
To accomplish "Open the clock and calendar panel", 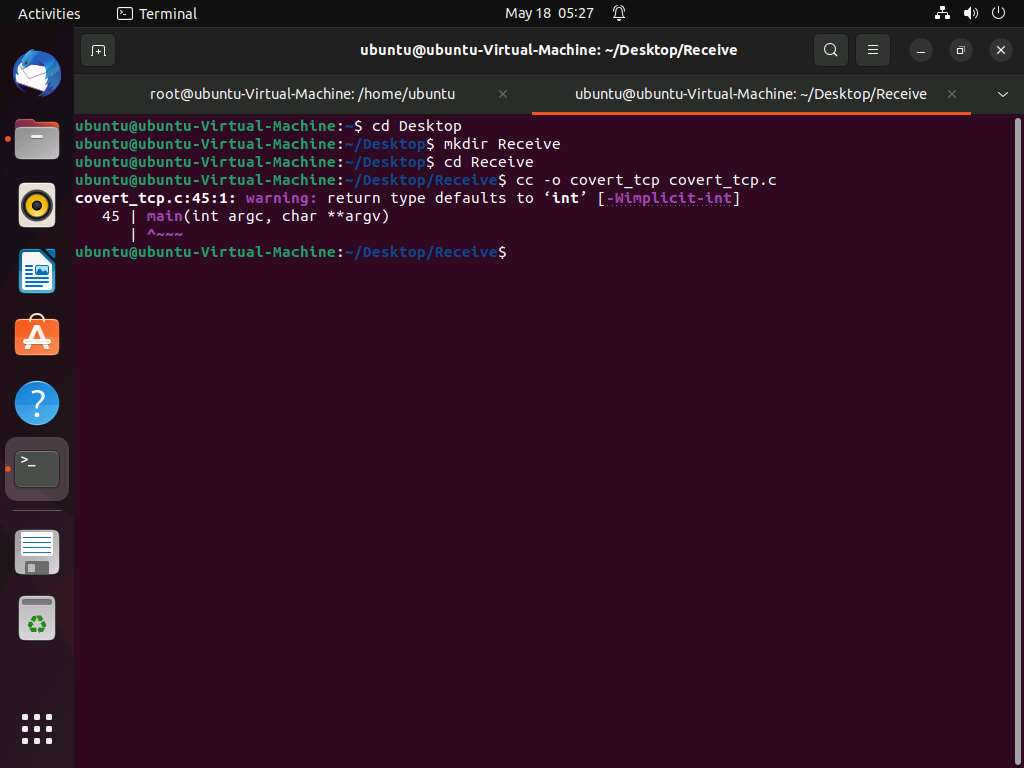I will [549, 13].
